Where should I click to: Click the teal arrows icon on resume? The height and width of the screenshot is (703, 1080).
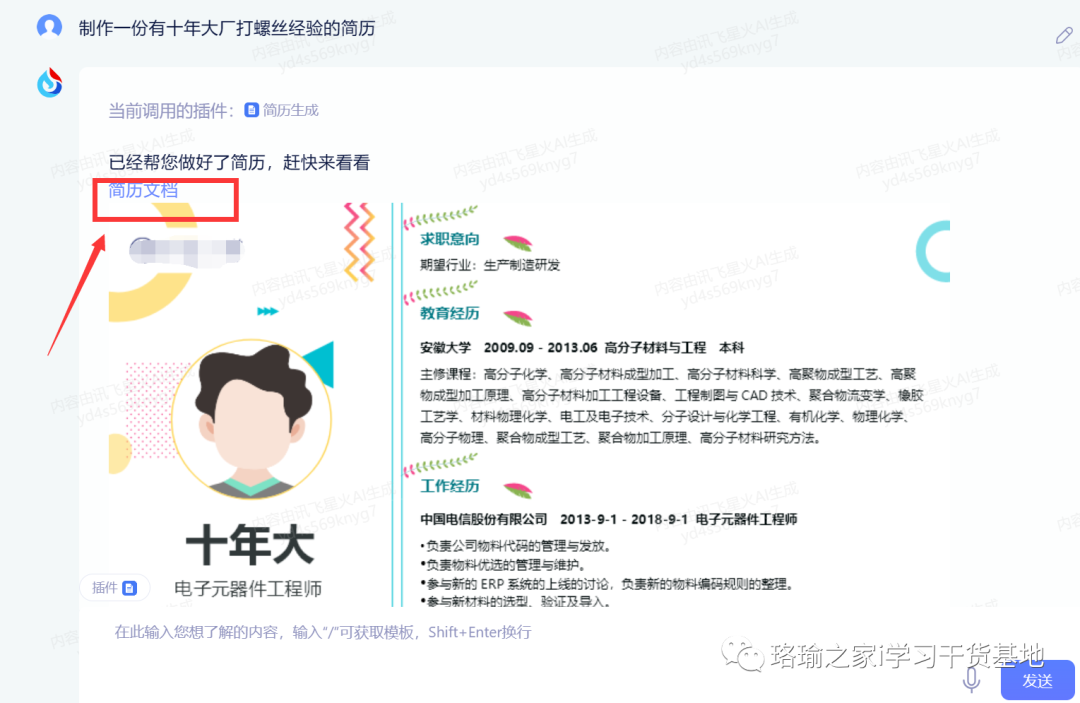(267, 311)
